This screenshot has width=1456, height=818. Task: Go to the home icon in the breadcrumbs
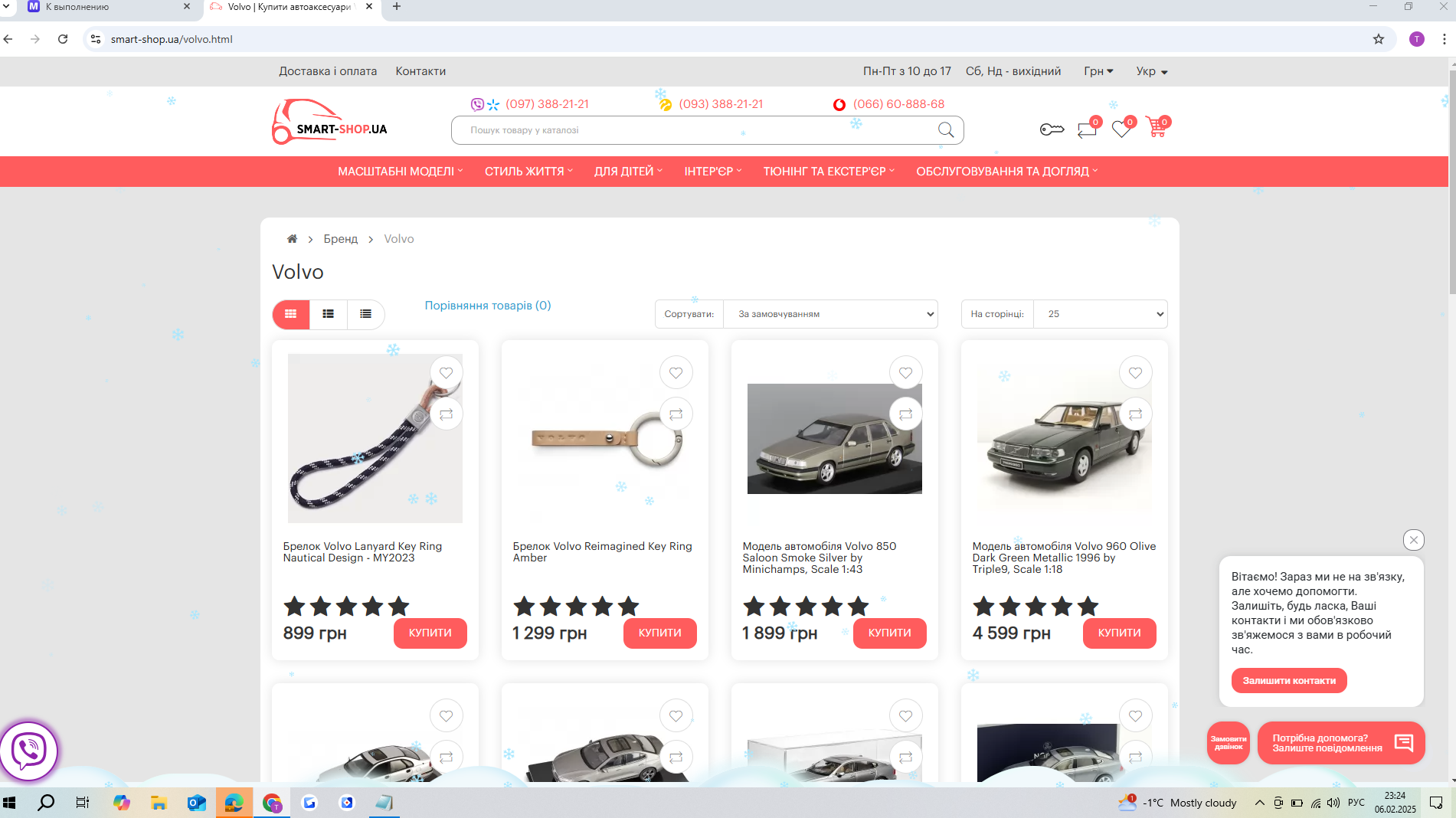(x=292, y=239)
